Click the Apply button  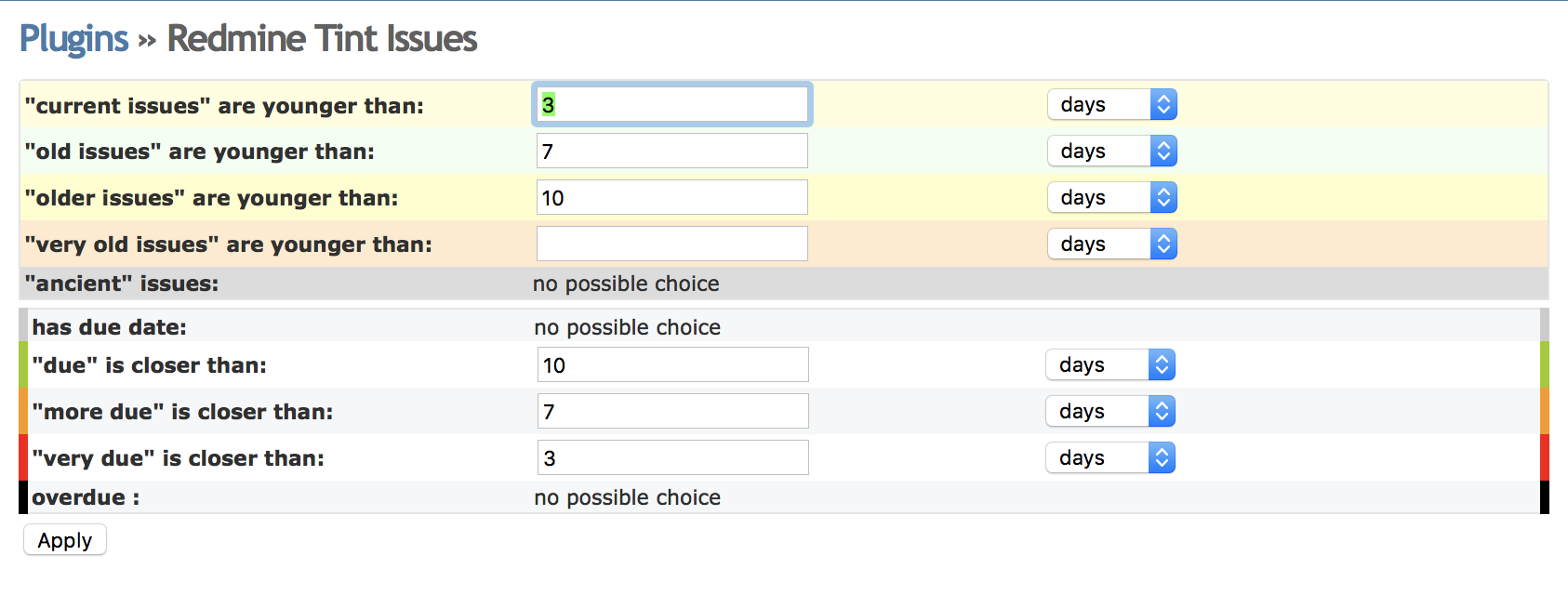65,540
